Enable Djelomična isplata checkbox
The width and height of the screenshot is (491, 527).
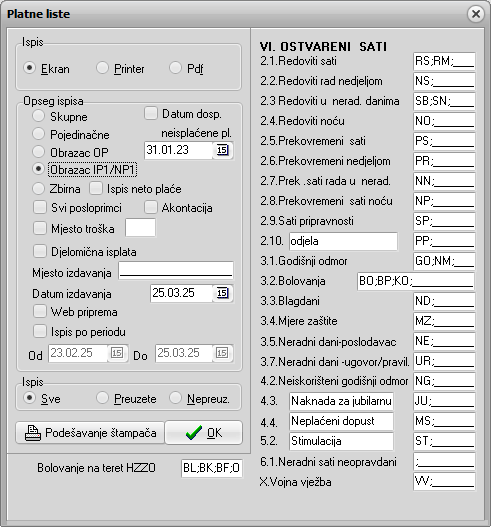tap(40, 251)
